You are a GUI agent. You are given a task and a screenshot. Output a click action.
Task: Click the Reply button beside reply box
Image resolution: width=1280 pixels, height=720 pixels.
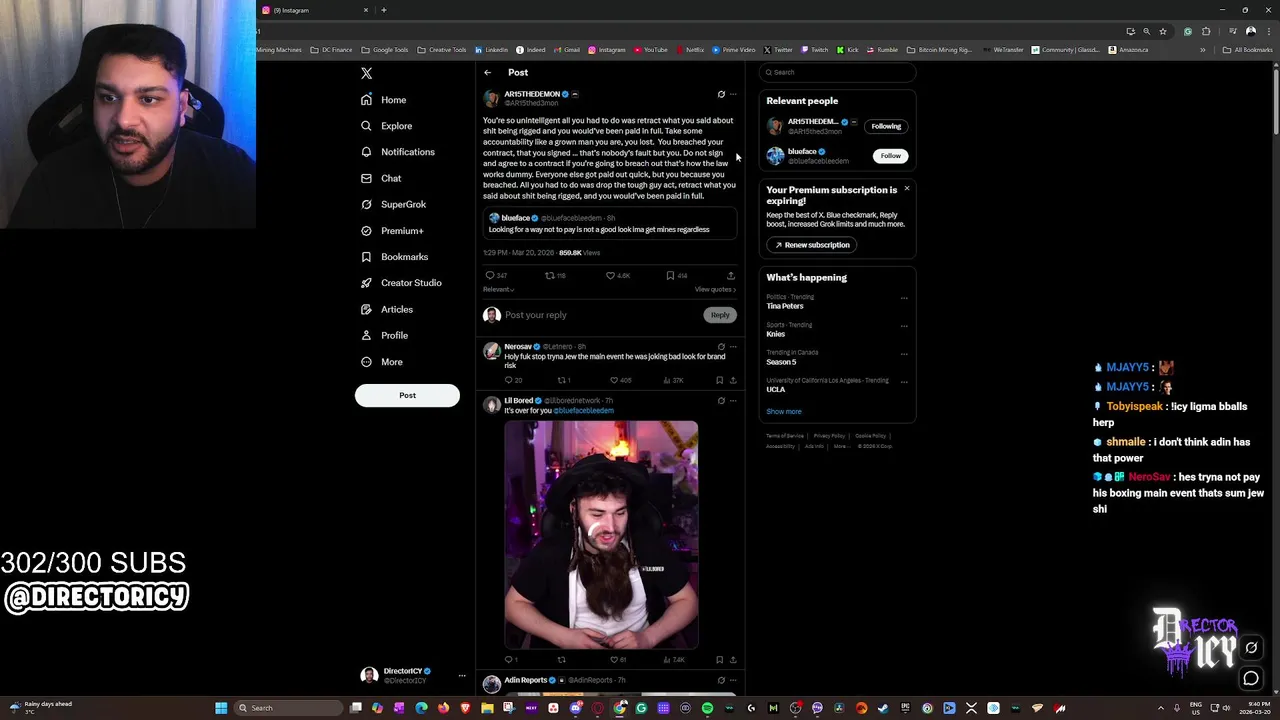(720, 315)
